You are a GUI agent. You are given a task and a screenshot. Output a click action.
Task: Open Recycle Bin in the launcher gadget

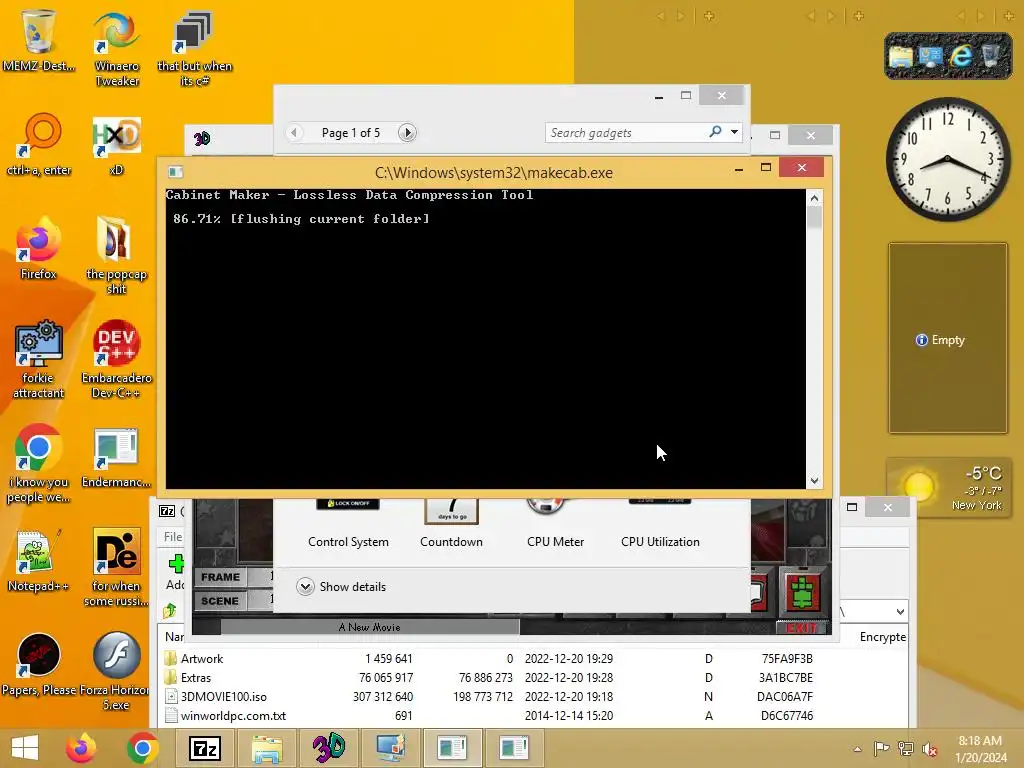coord(991,57)
